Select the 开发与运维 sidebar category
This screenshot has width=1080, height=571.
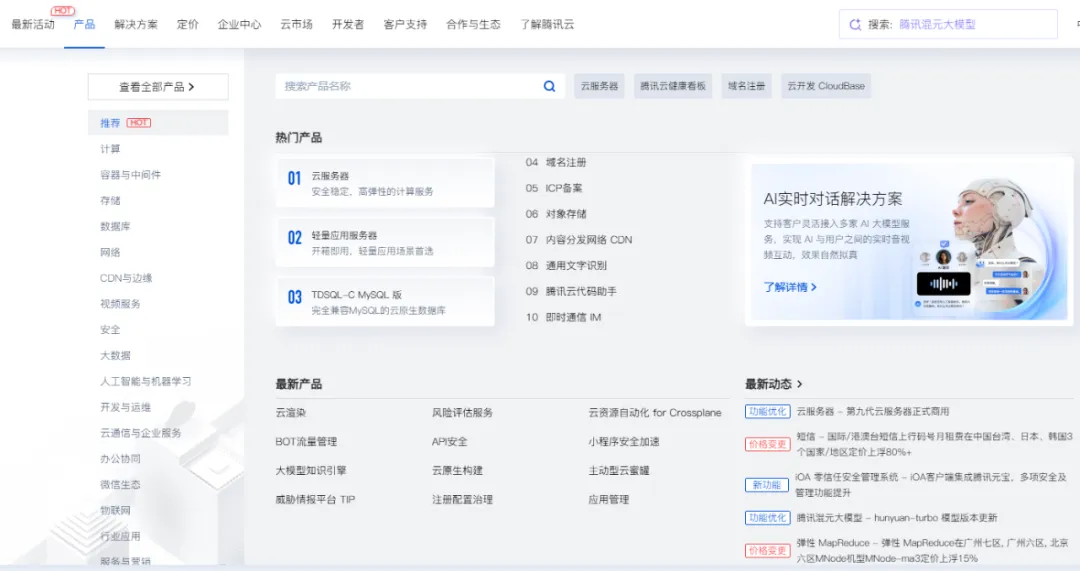[125, 407]
